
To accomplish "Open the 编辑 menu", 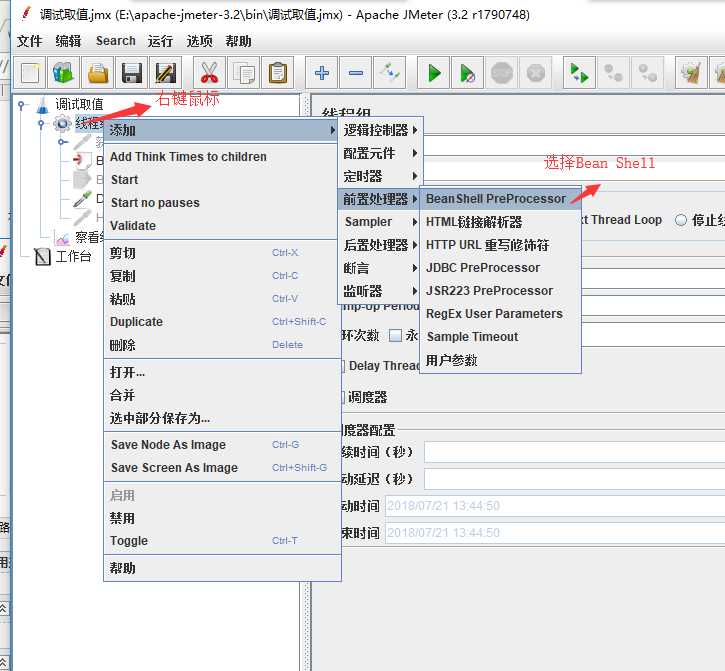I will (x=68, y=41).
